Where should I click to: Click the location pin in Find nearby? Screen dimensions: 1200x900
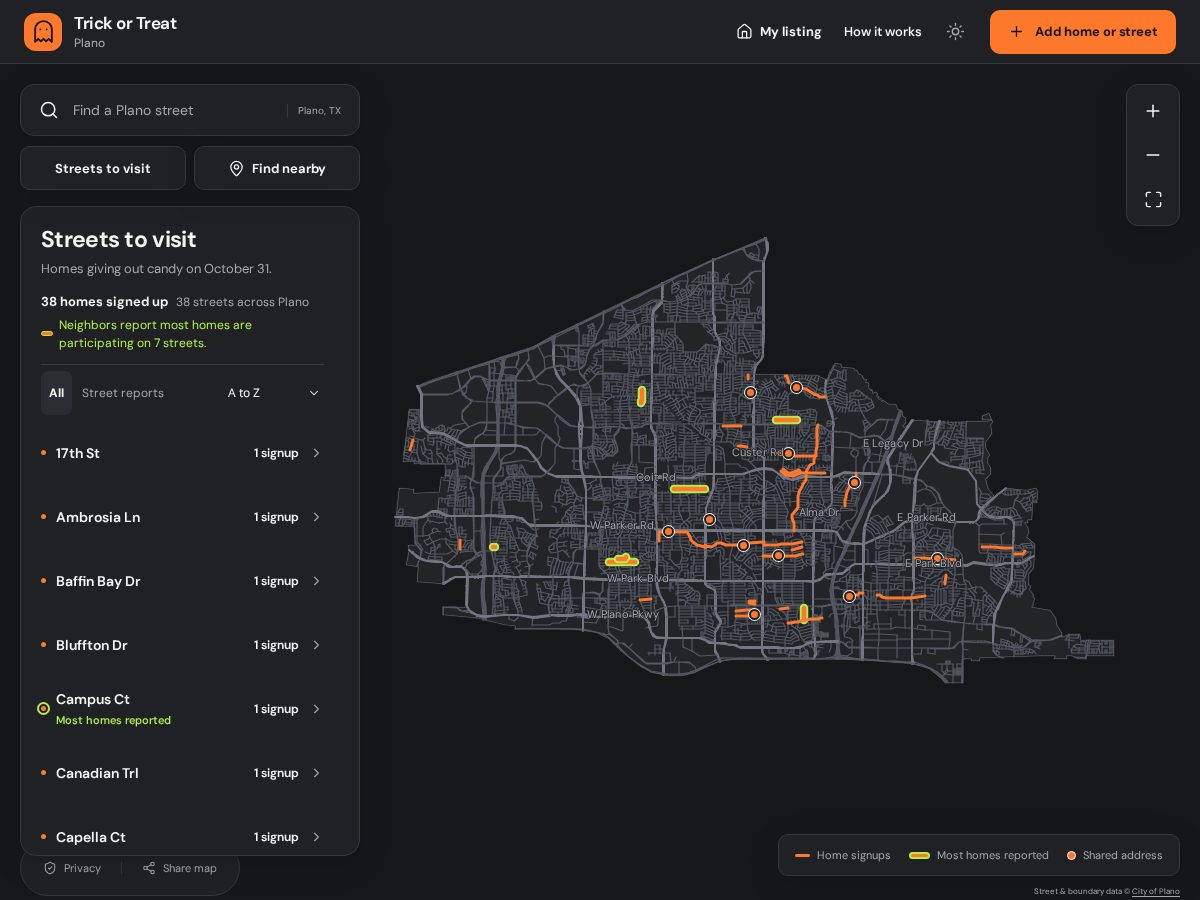(236, 168)
